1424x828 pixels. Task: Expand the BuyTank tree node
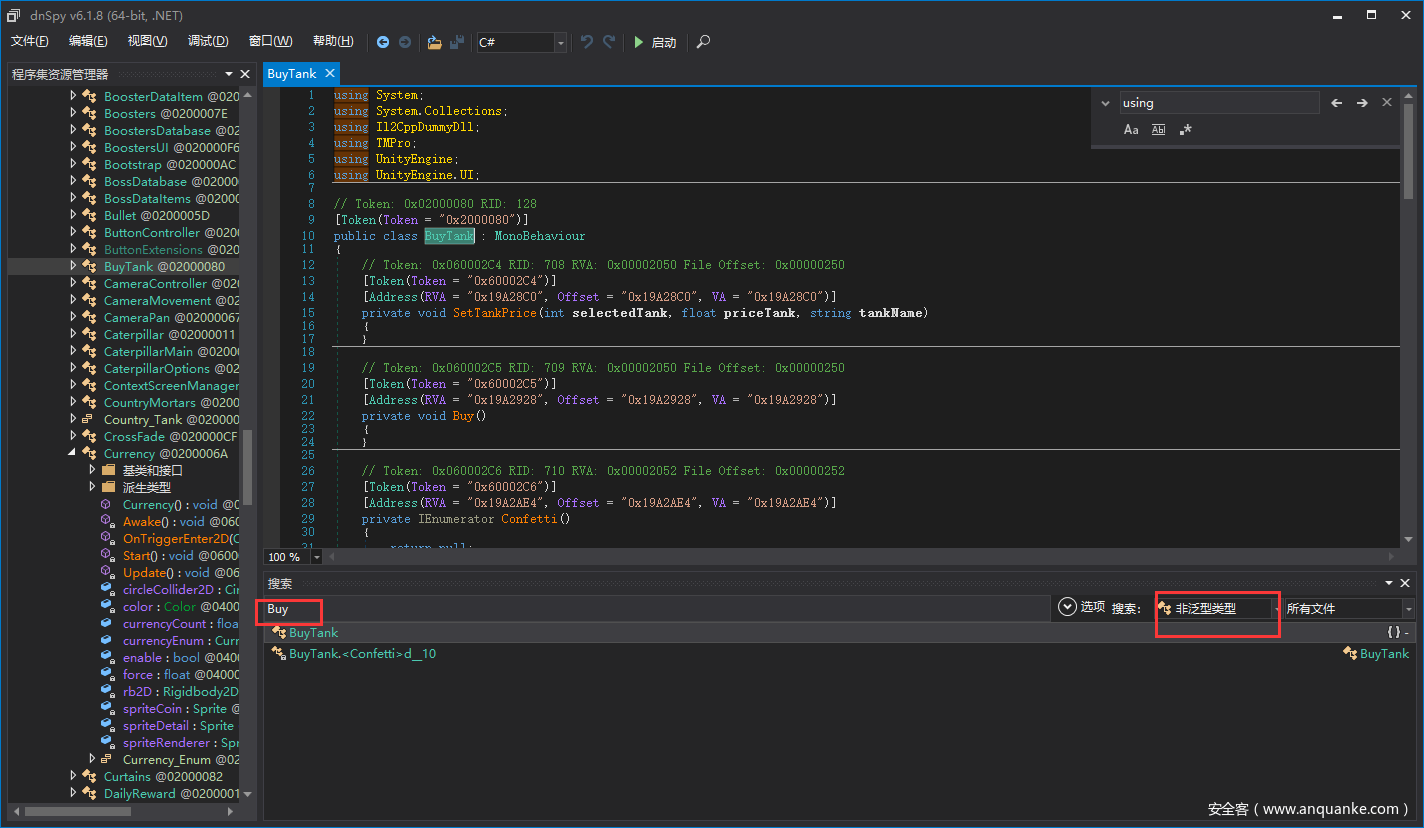click(73, 266)
